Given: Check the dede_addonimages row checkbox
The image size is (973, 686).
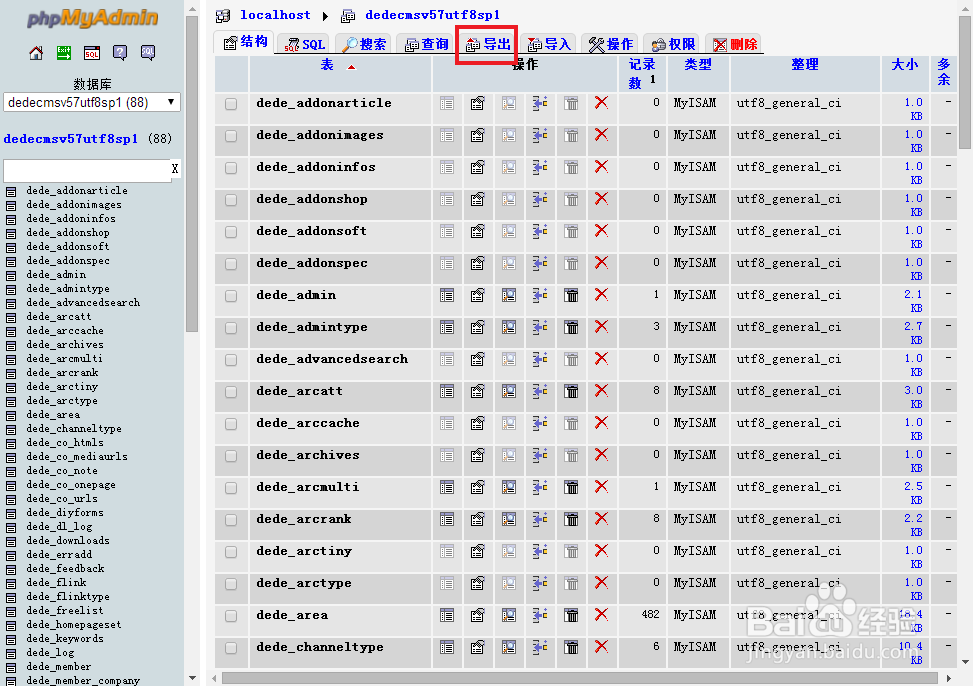Looking at the screenshot, I should [231, 136].
